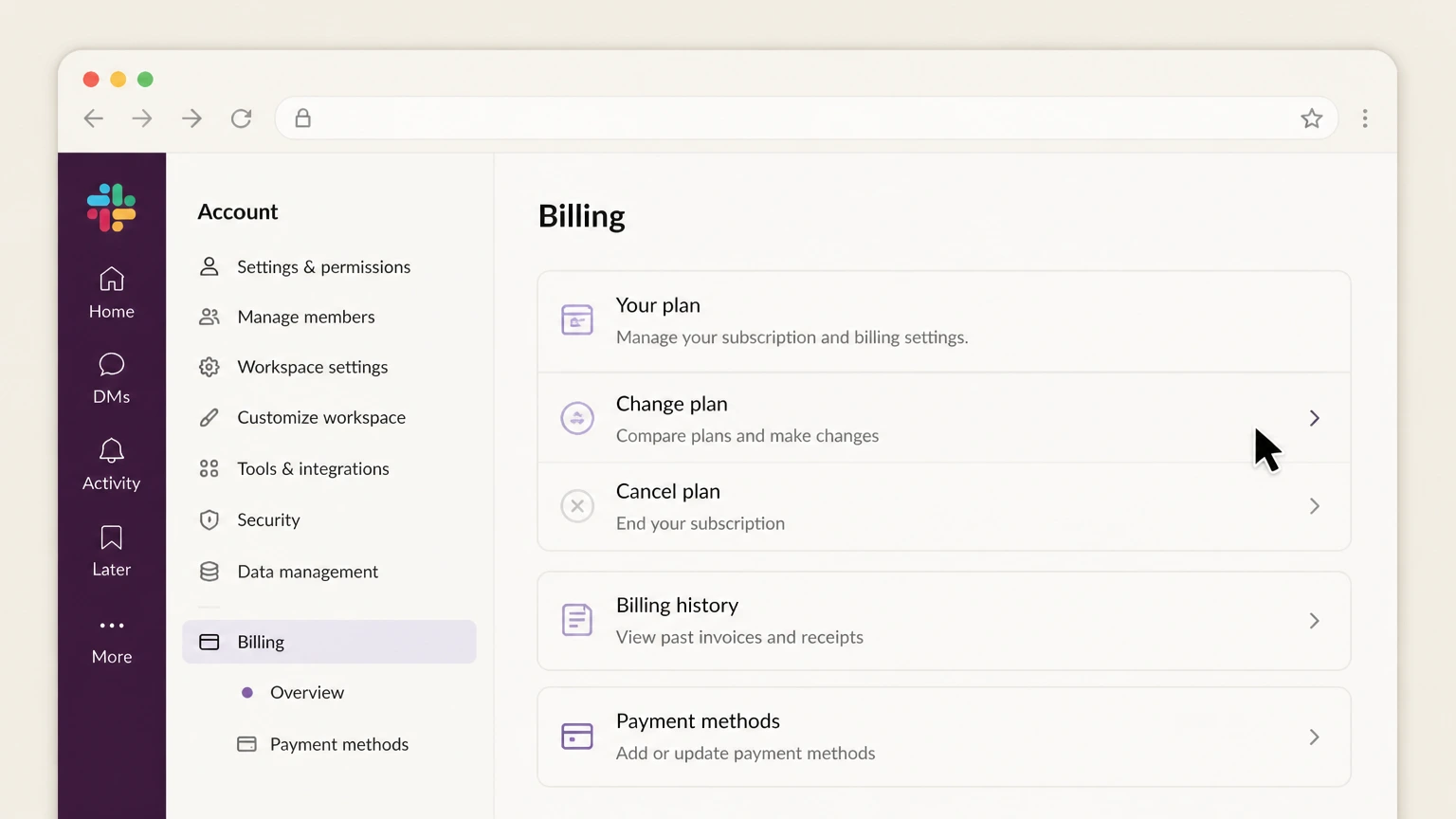Viewport: 1456px width, 819px height.
Task: Click "View past invoices and receipts" text
Action: click(x=739, y=637)
